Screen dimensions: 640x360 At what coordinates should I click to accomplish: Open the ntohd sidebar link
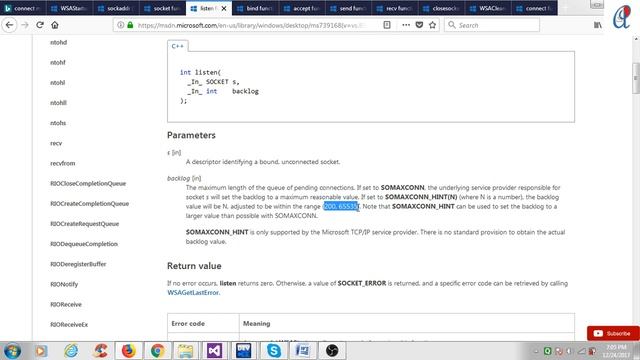58,42
